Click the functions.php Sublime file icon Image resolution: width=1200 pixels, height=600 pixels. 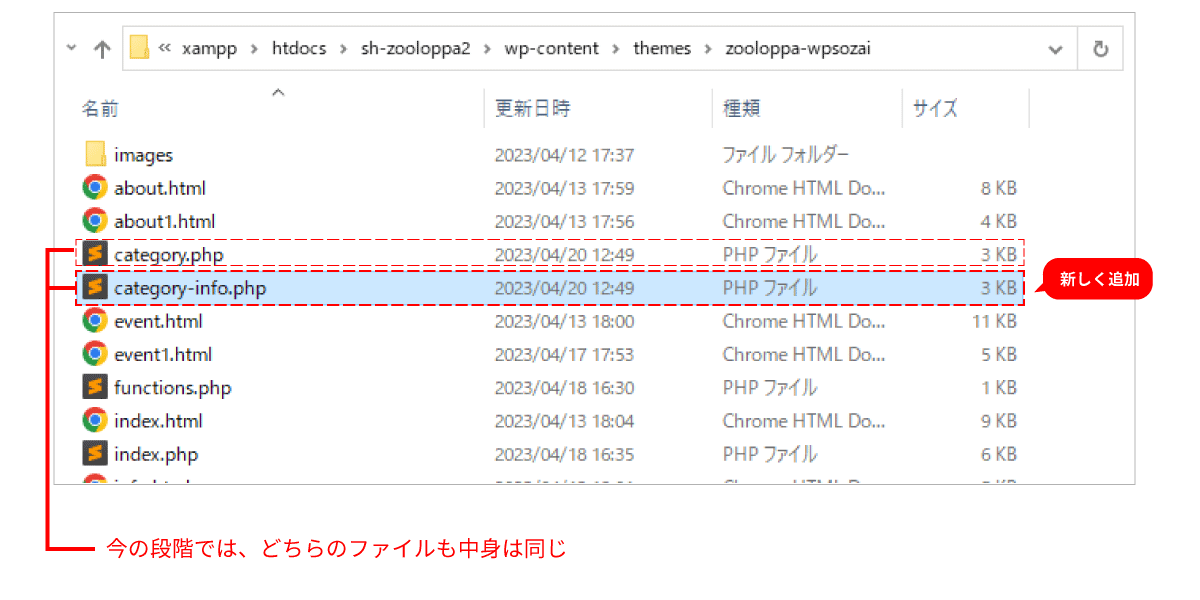click(95, 387)
